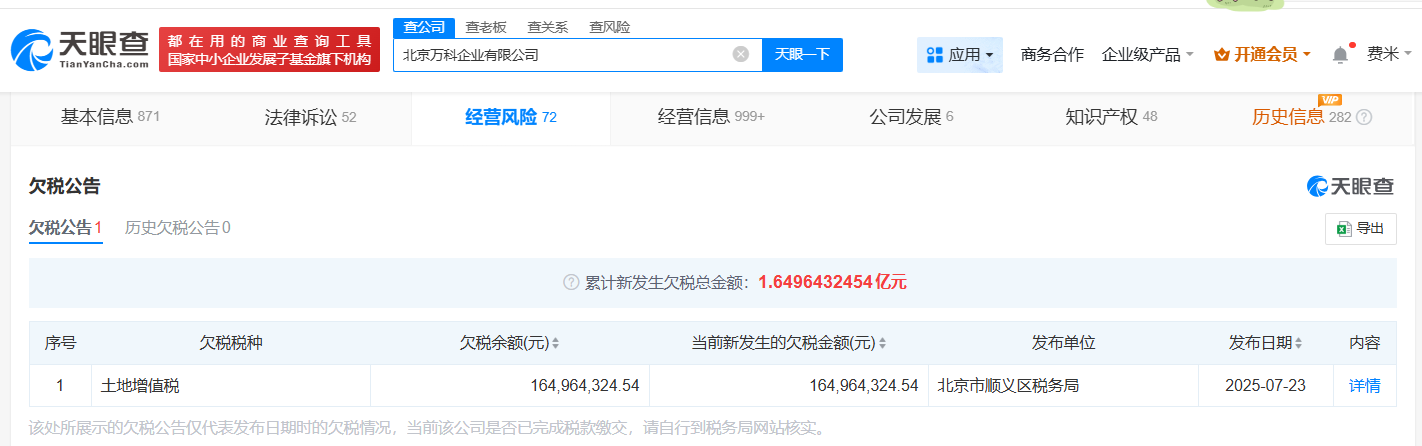Clear the search box with X icon
Image resolution: width=1422 pixels, height=446 pixels.
point(741,55)
